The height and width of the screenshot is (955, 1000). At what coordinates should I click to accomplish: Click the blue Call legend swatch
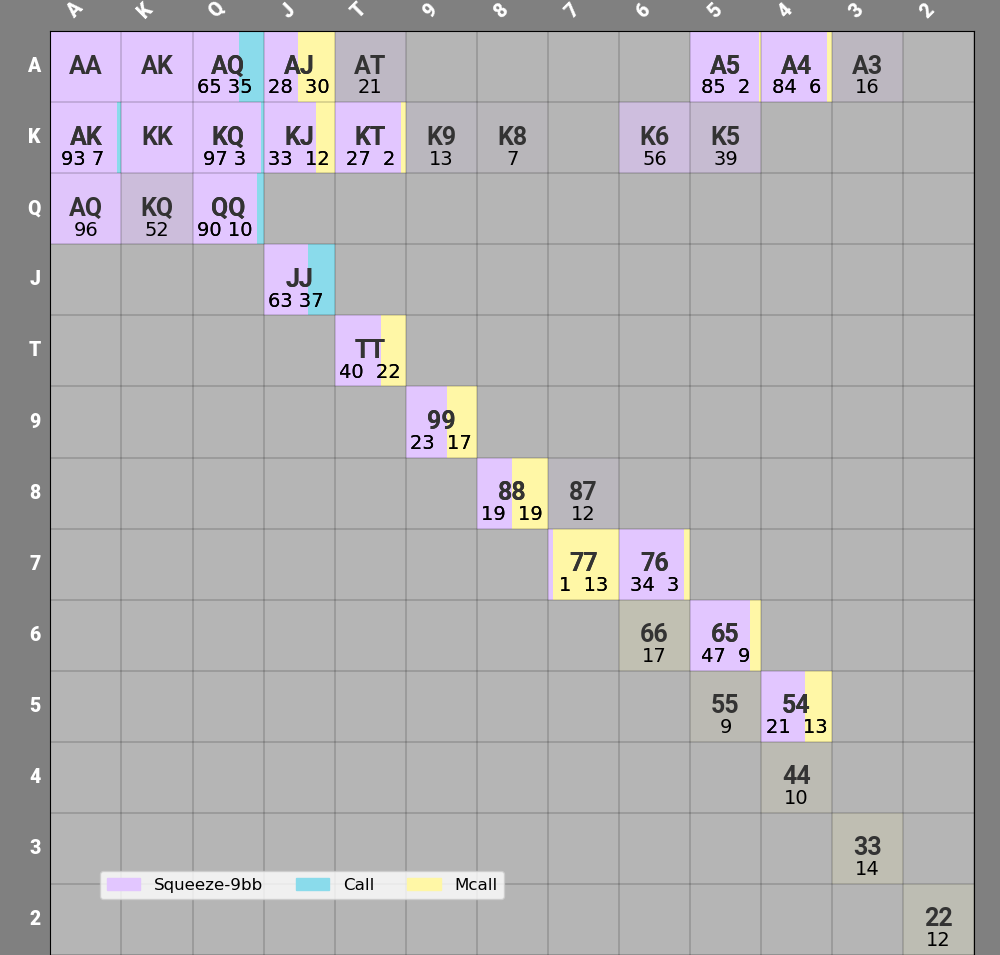click(x=313, y=885)
